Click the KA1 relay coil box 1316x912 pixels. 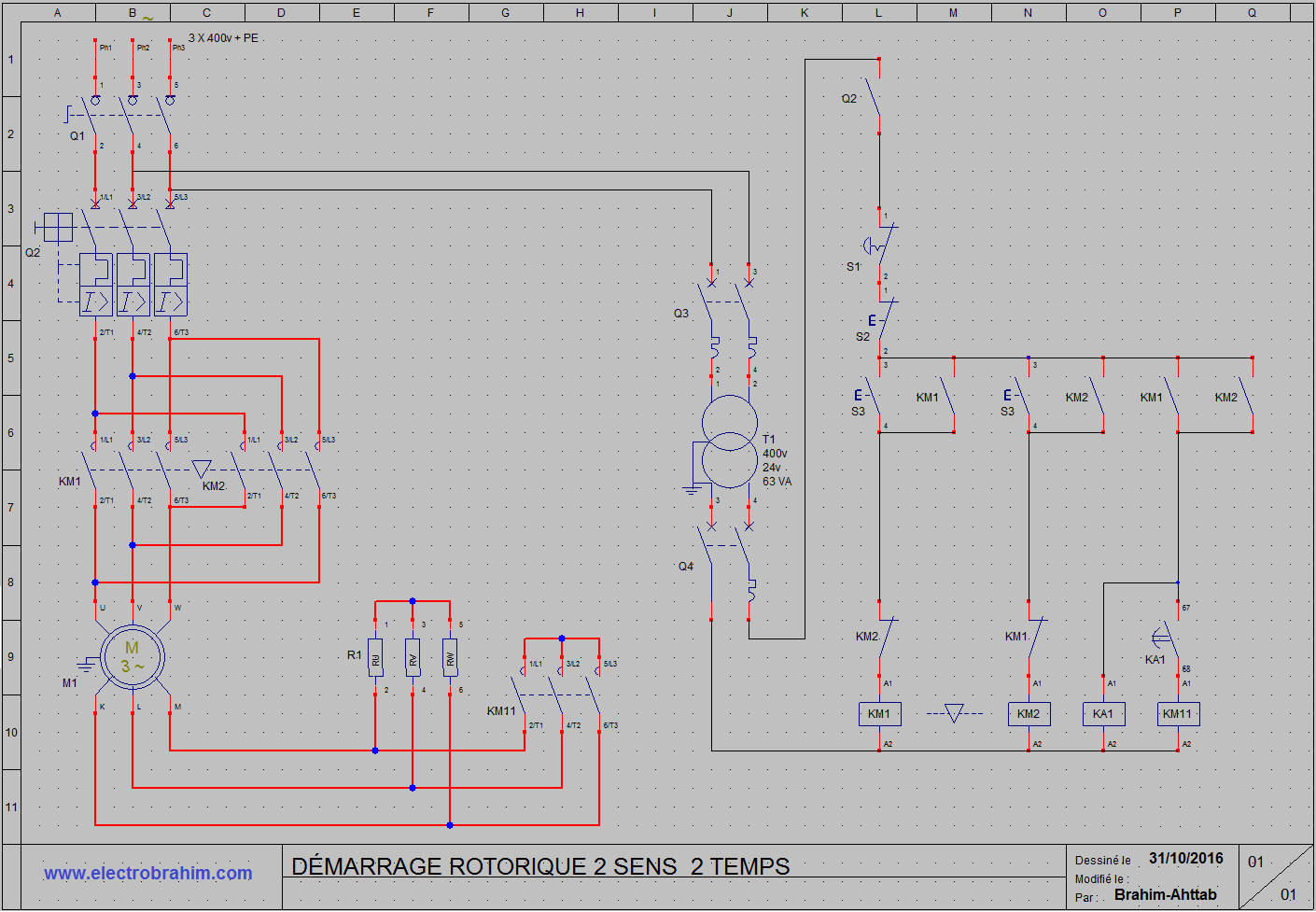point(1103,714)
